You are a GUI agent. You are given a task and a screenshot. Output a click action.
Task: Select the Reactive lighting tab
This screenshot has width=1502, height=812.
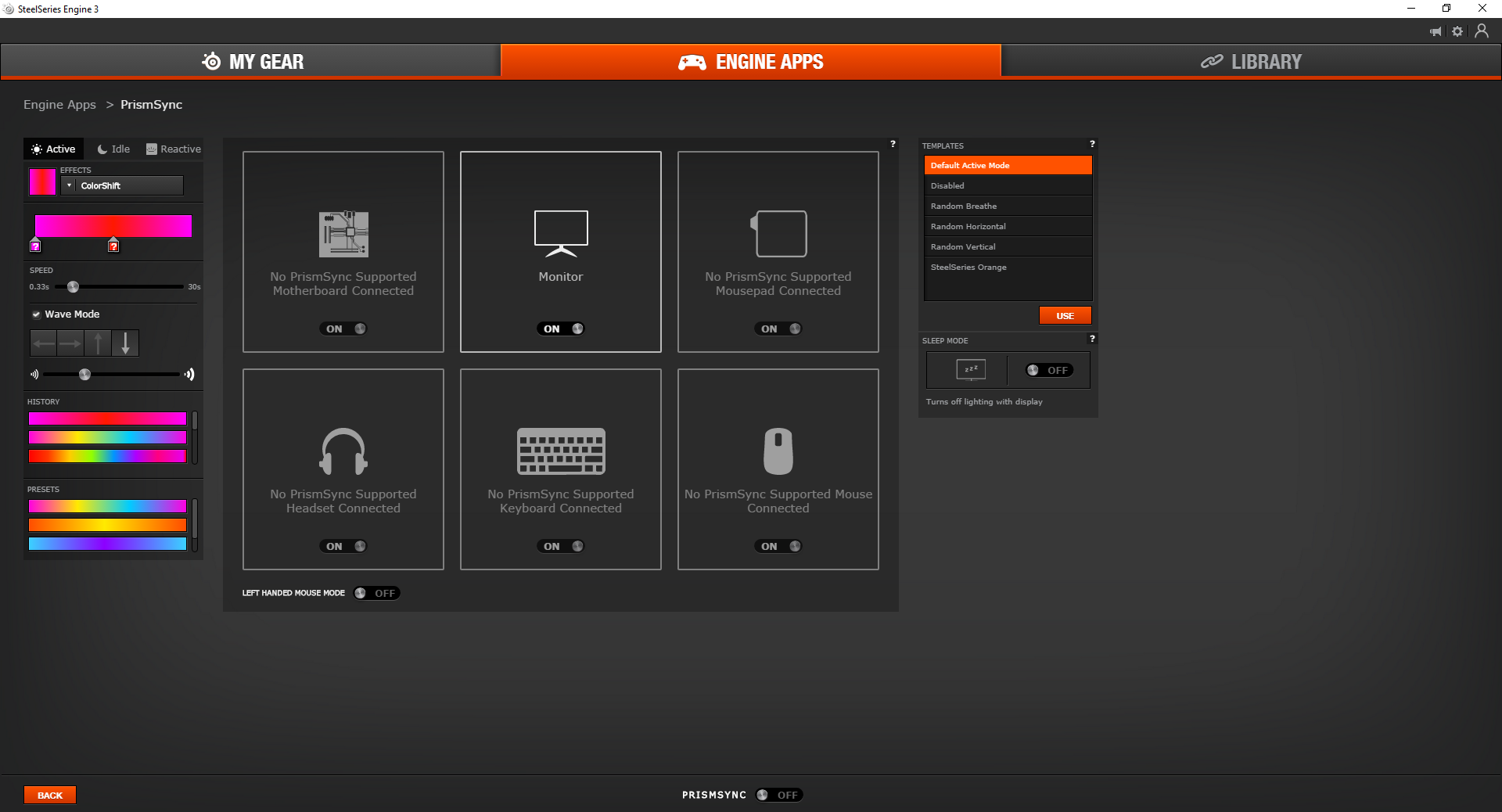click(174, 149)
